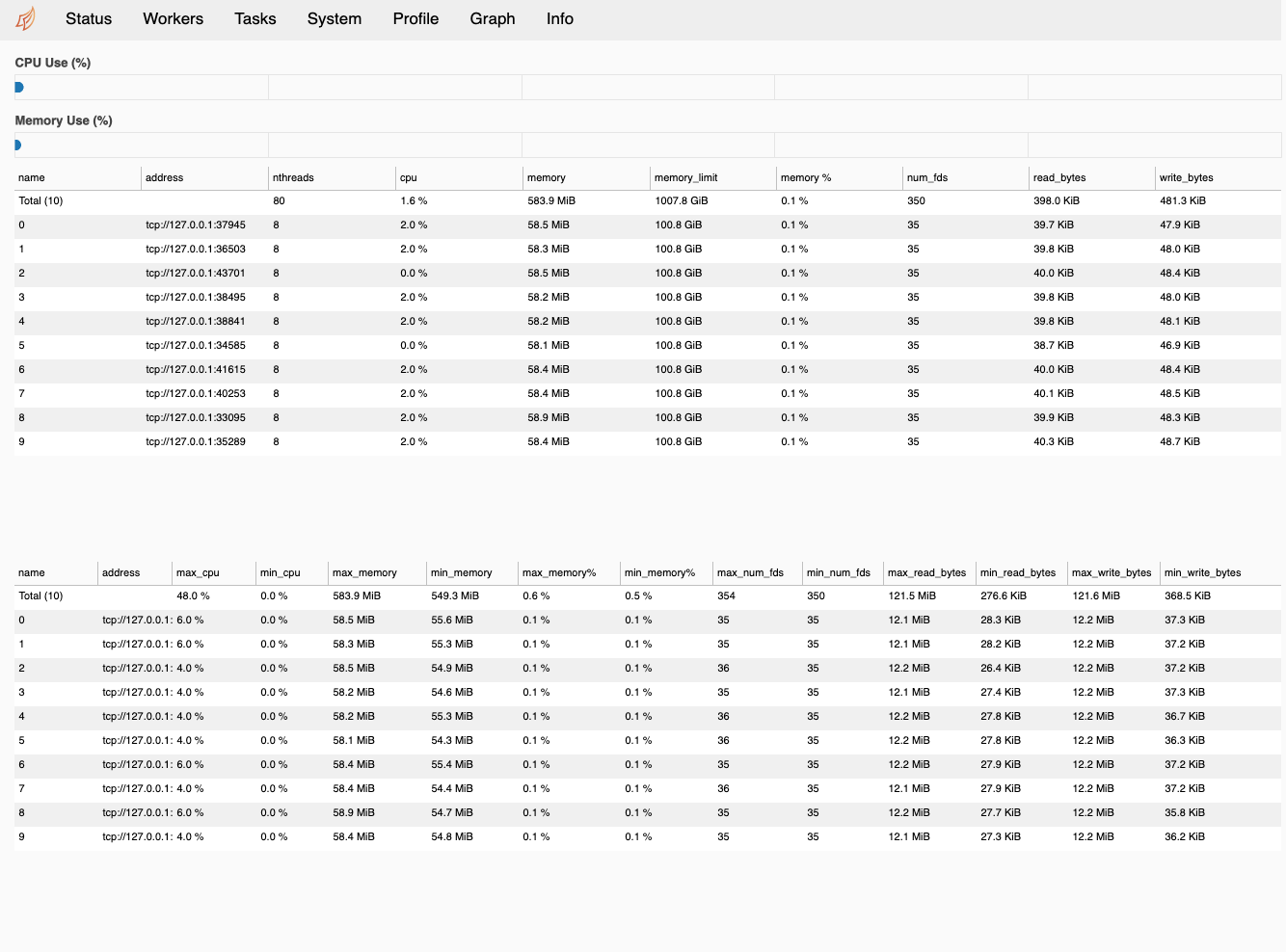1286x952 pixels.
Task: Select address tcp://127.0.0.1:38495
Action: coord(196,297)
